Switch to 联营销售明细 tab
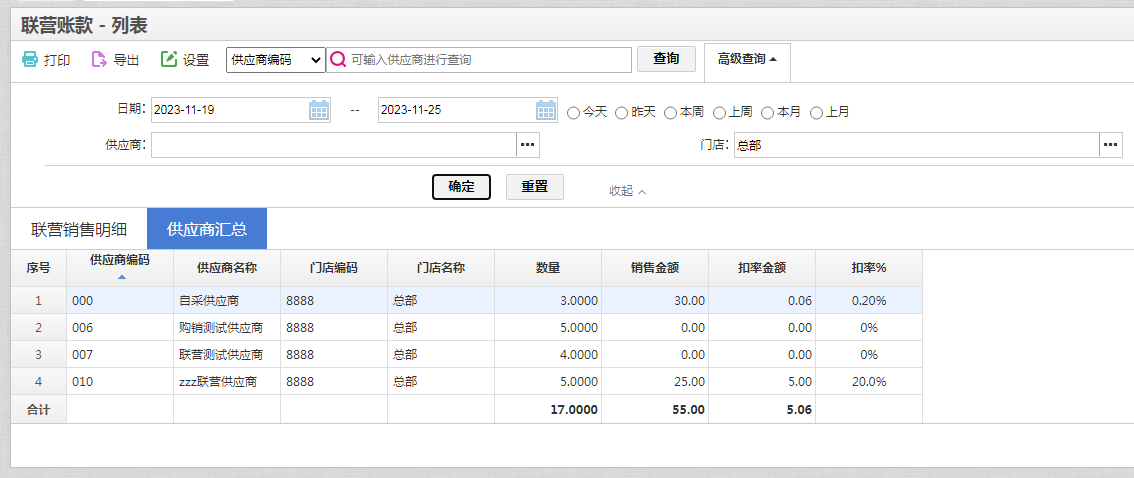The height and width of the screenshot is (478, 1134). tap(79, 229)
